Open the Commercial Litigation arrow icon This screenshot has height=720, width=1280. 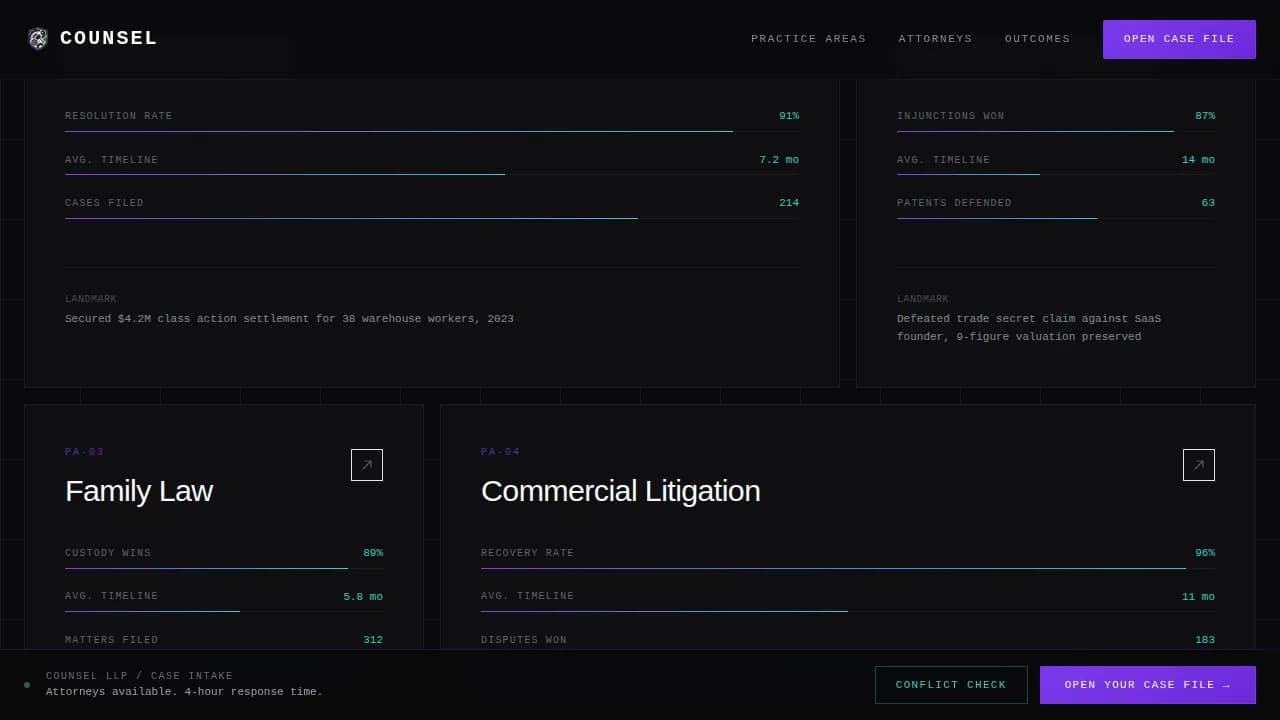(1199, 465)
